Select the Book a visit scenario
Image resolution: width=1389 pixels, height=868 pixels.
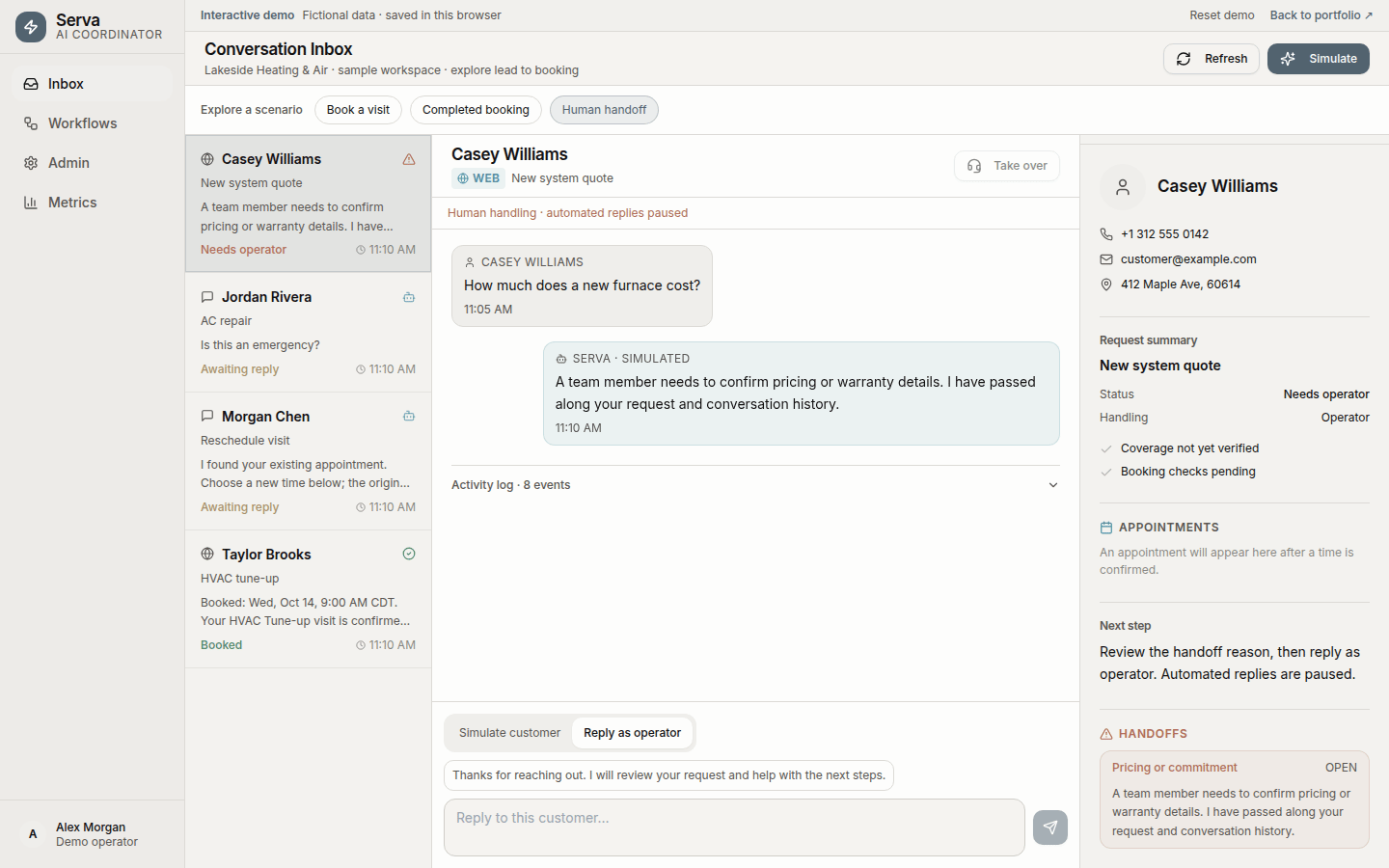pos(358,110)
